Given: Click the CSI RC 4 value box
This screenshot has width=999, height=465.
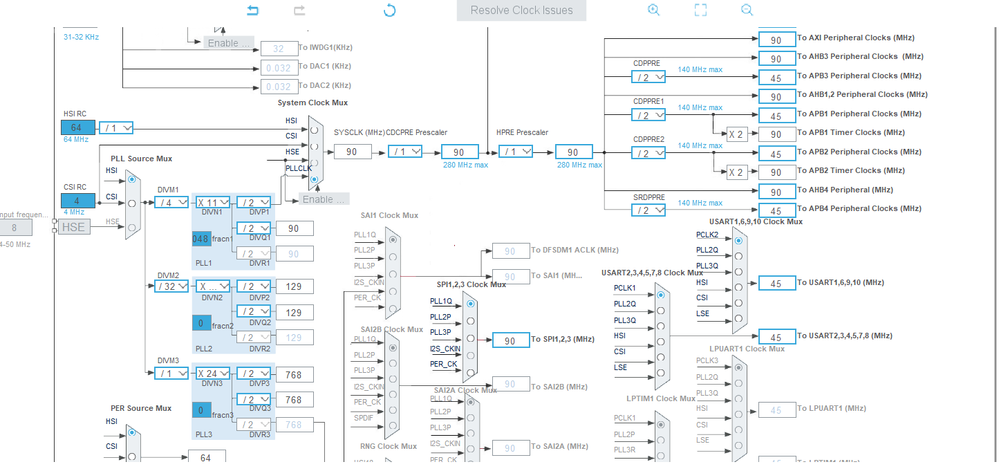Looking at the screenshot, I should pyautogui.click(x=78, y=201).
